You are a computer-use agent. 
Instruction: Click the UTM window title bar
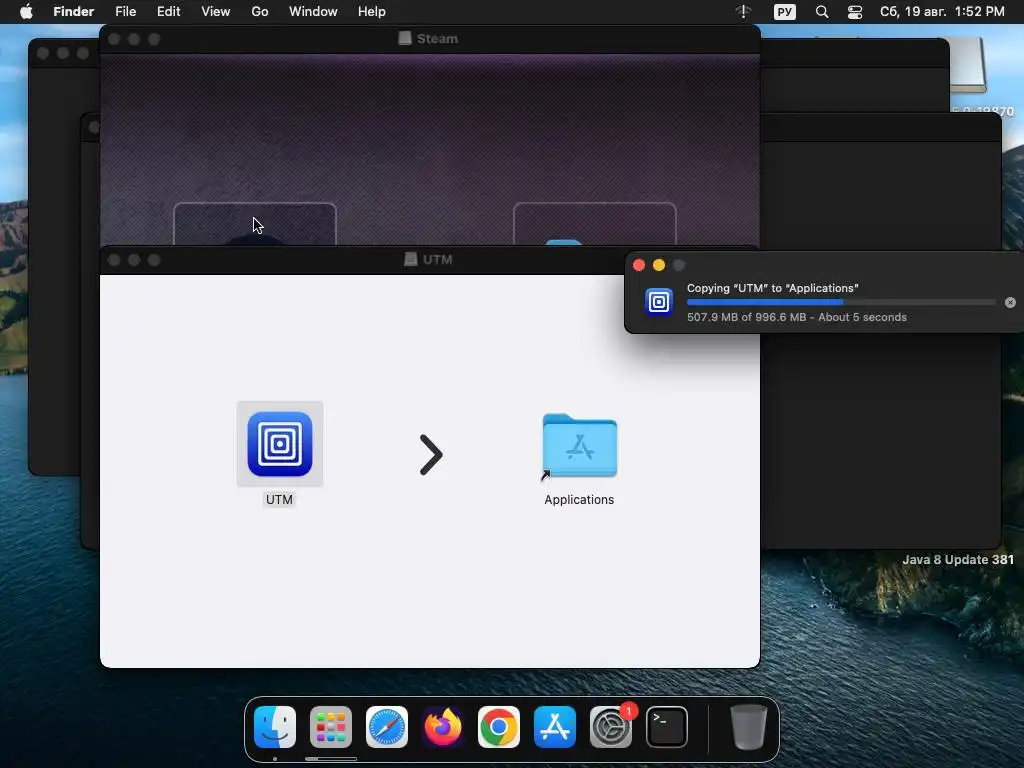click(364, 260)
